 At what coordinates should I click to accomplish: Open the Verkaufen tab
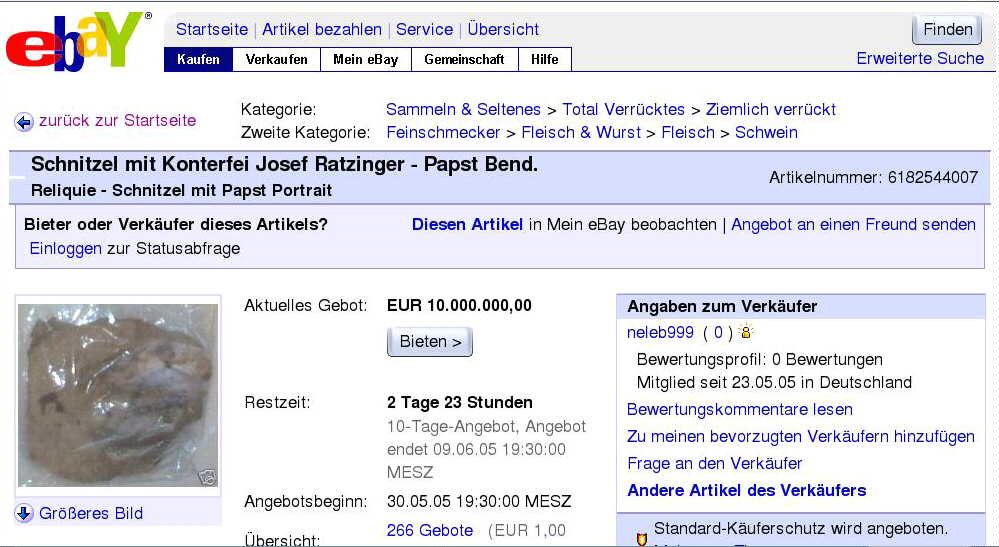277,59
